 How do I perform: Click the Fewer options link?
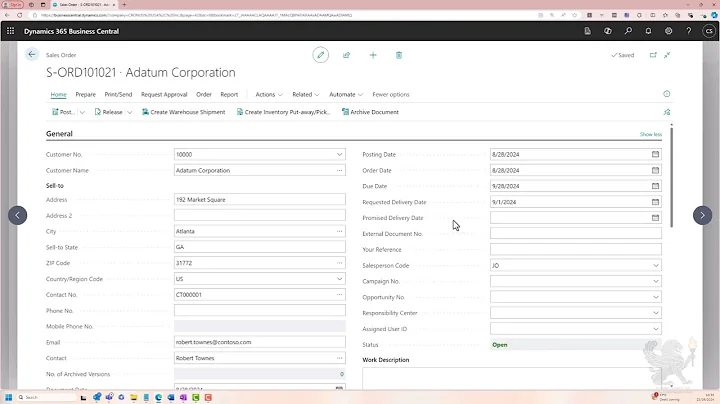click(x=391, y=94)
